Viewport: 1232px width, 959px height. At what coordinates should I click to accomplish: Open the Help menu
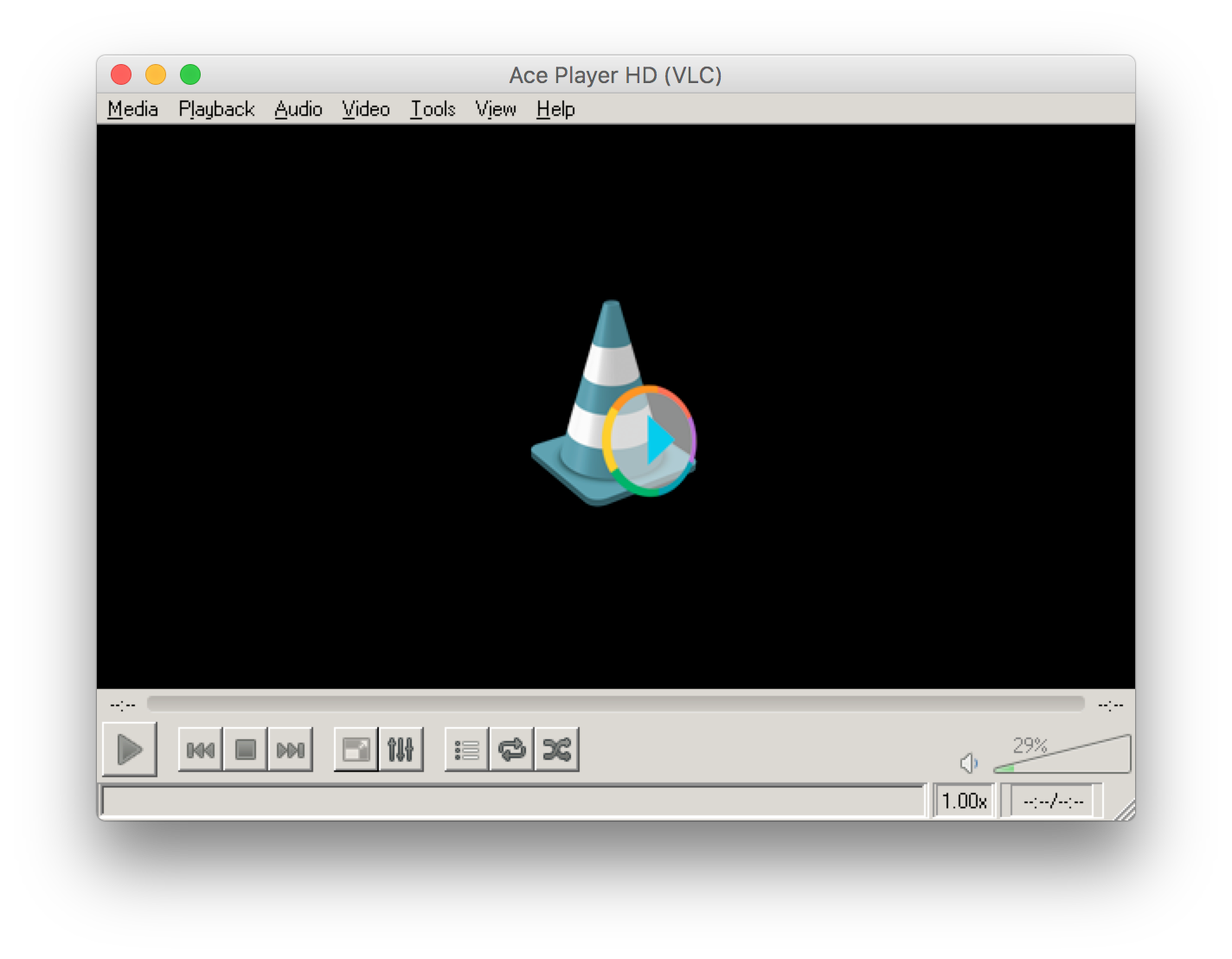(555, 109)
